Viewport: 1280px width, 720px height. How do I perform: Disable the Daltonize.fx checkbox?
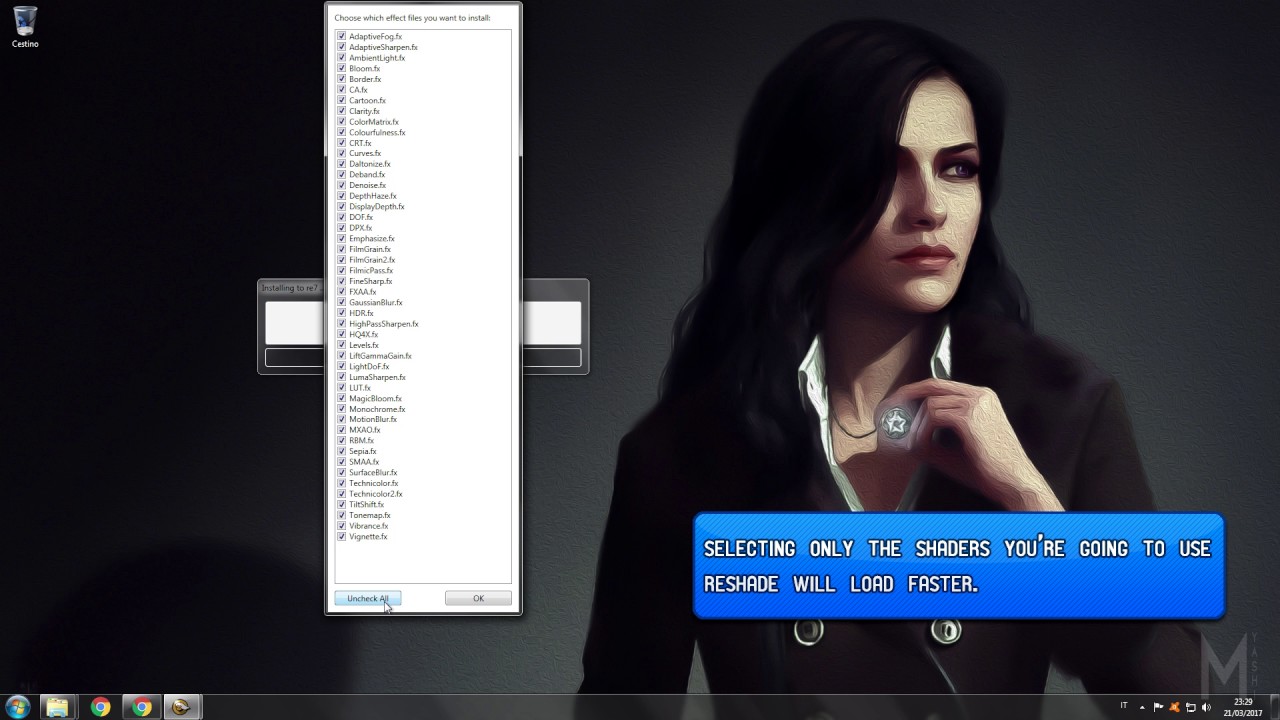click(x=341, y=164)
